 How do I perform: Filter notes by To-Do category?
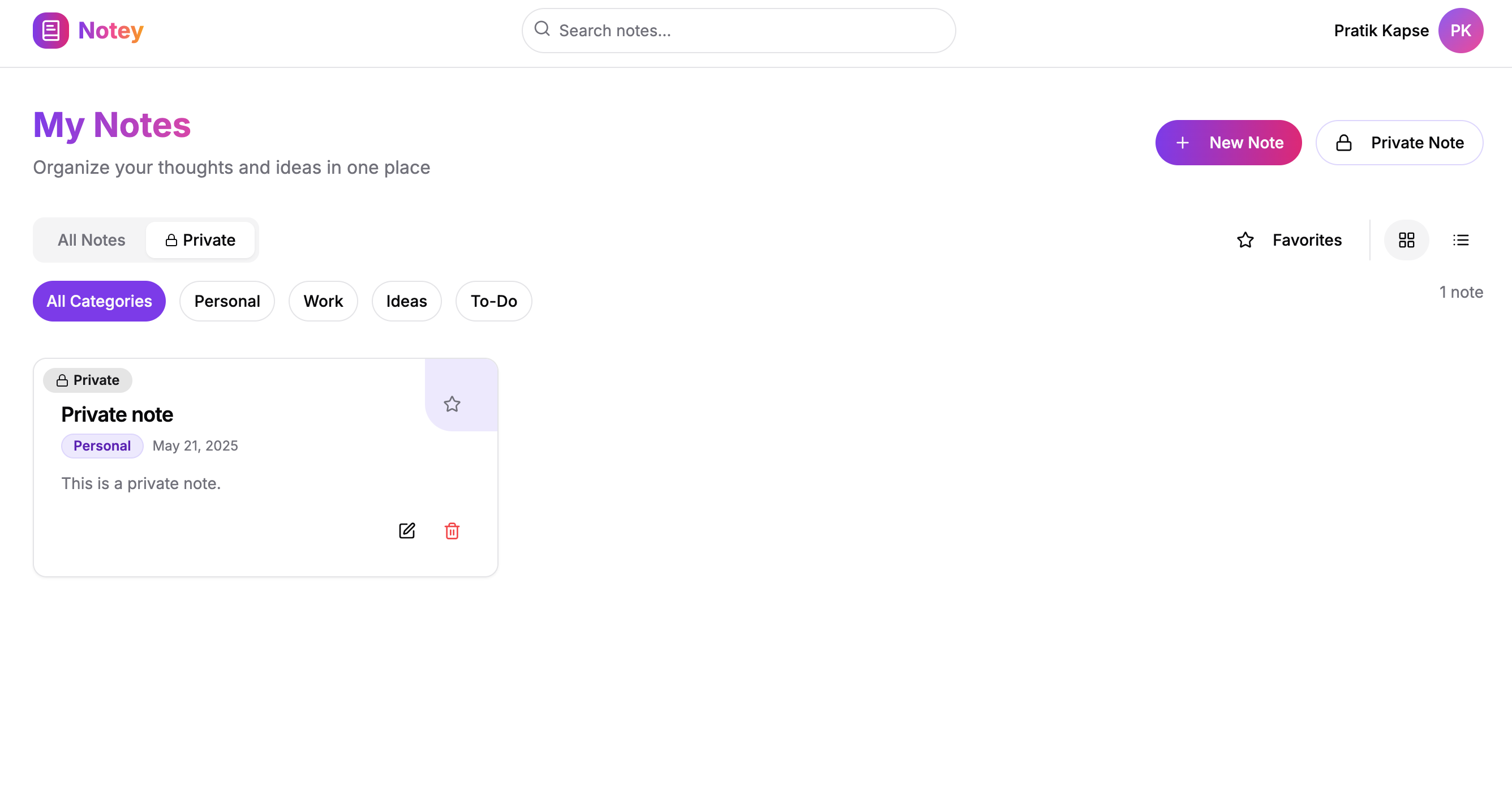493,301
